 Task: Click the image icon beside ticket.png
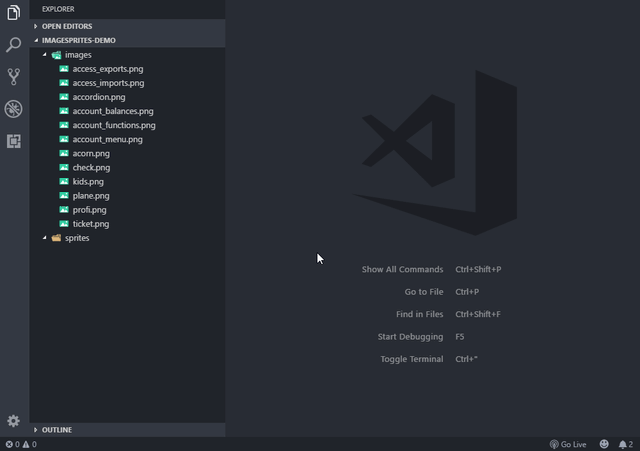[64, 224]
